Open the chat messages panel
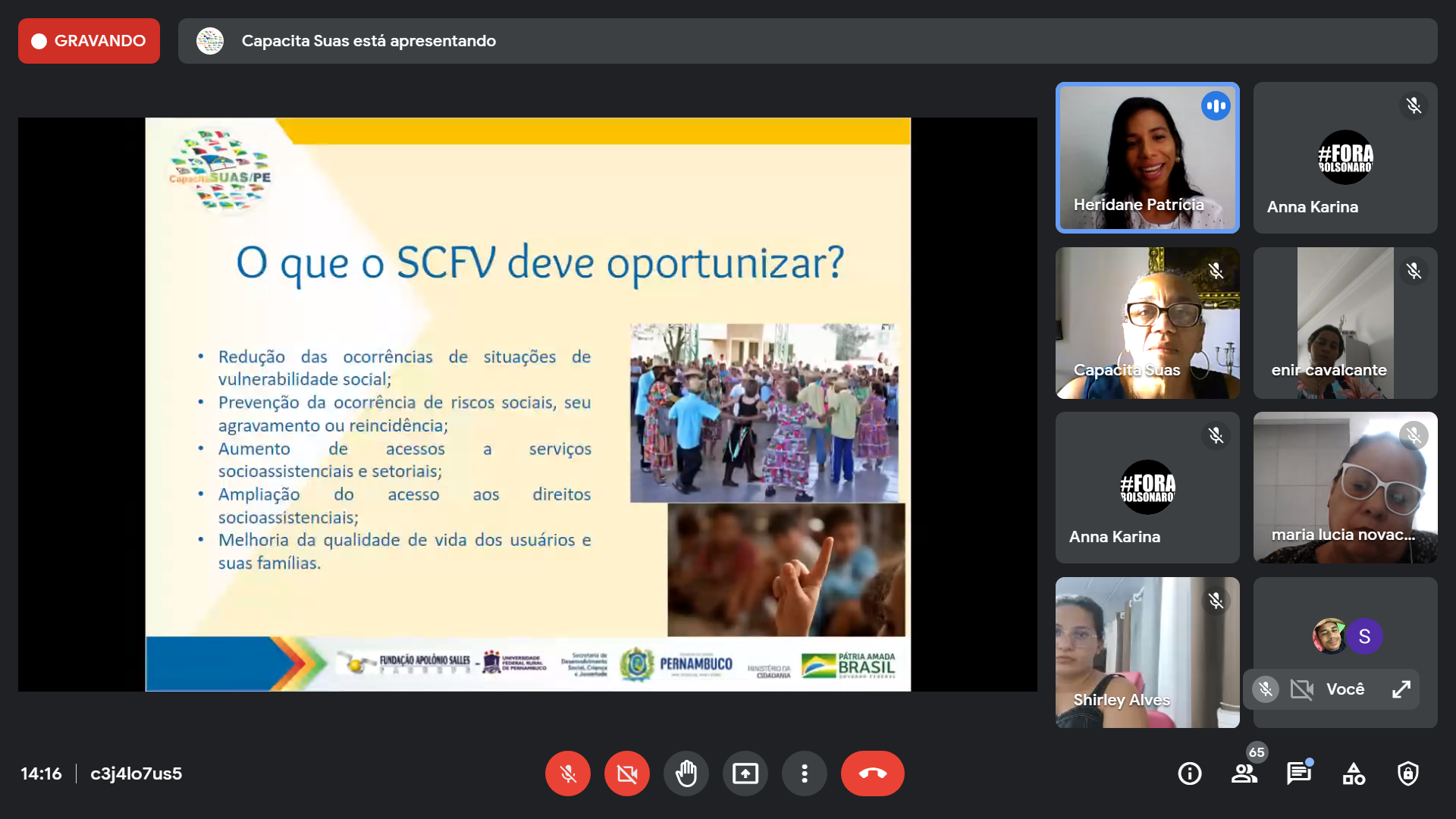The image size is (1456, 819). point(1298,773)
